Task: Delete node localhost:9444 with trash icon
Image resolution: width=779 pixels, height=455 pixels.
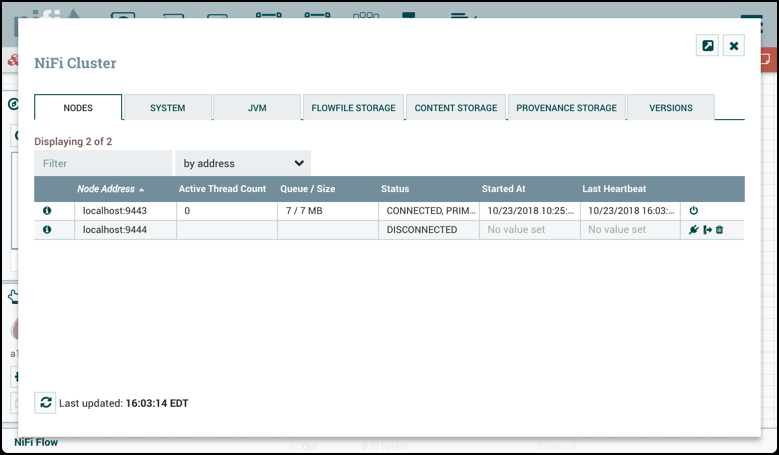Action: point(719,230)
